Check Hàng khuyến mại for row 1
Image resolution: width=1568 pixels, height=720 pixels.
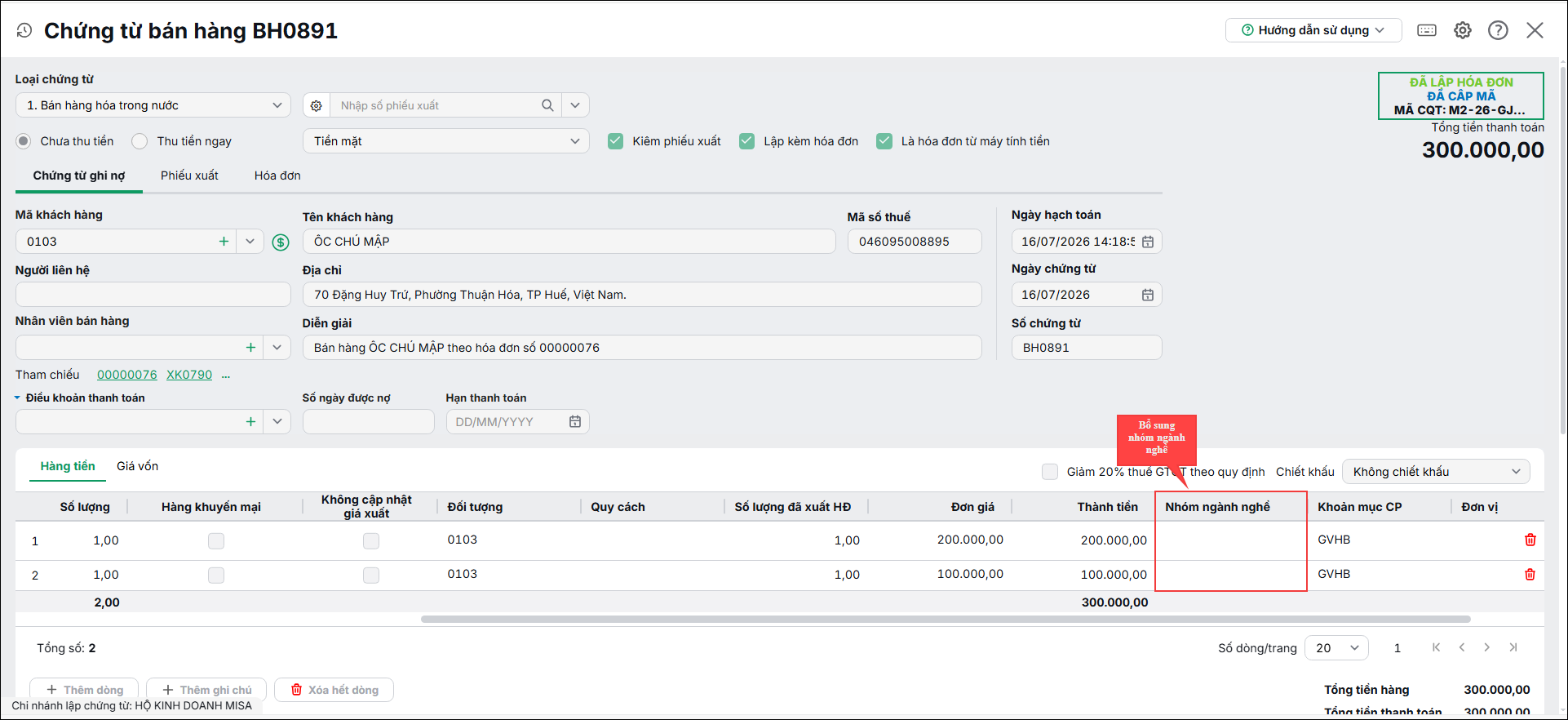click(216, 540)
